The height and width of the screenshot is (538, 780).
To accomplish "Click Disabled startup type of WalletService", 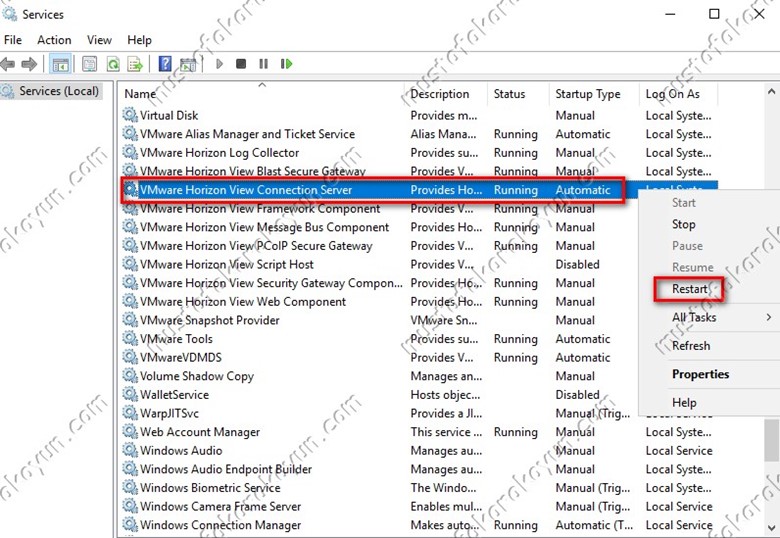I will click(x=577, y=394).
